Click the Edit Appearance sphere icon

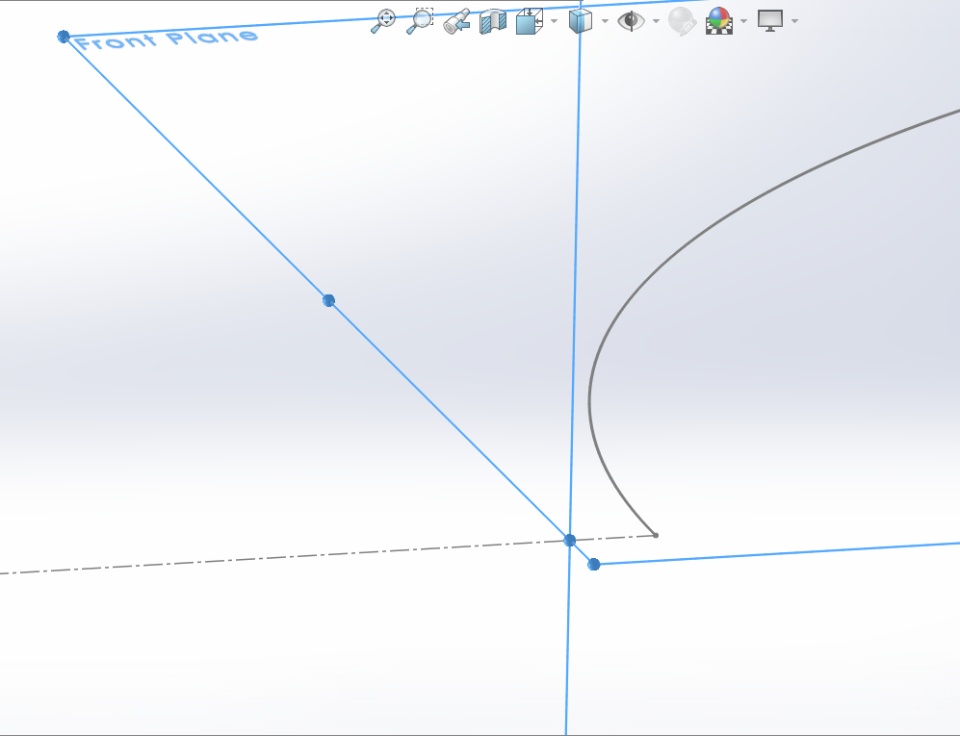coord(682,21)
